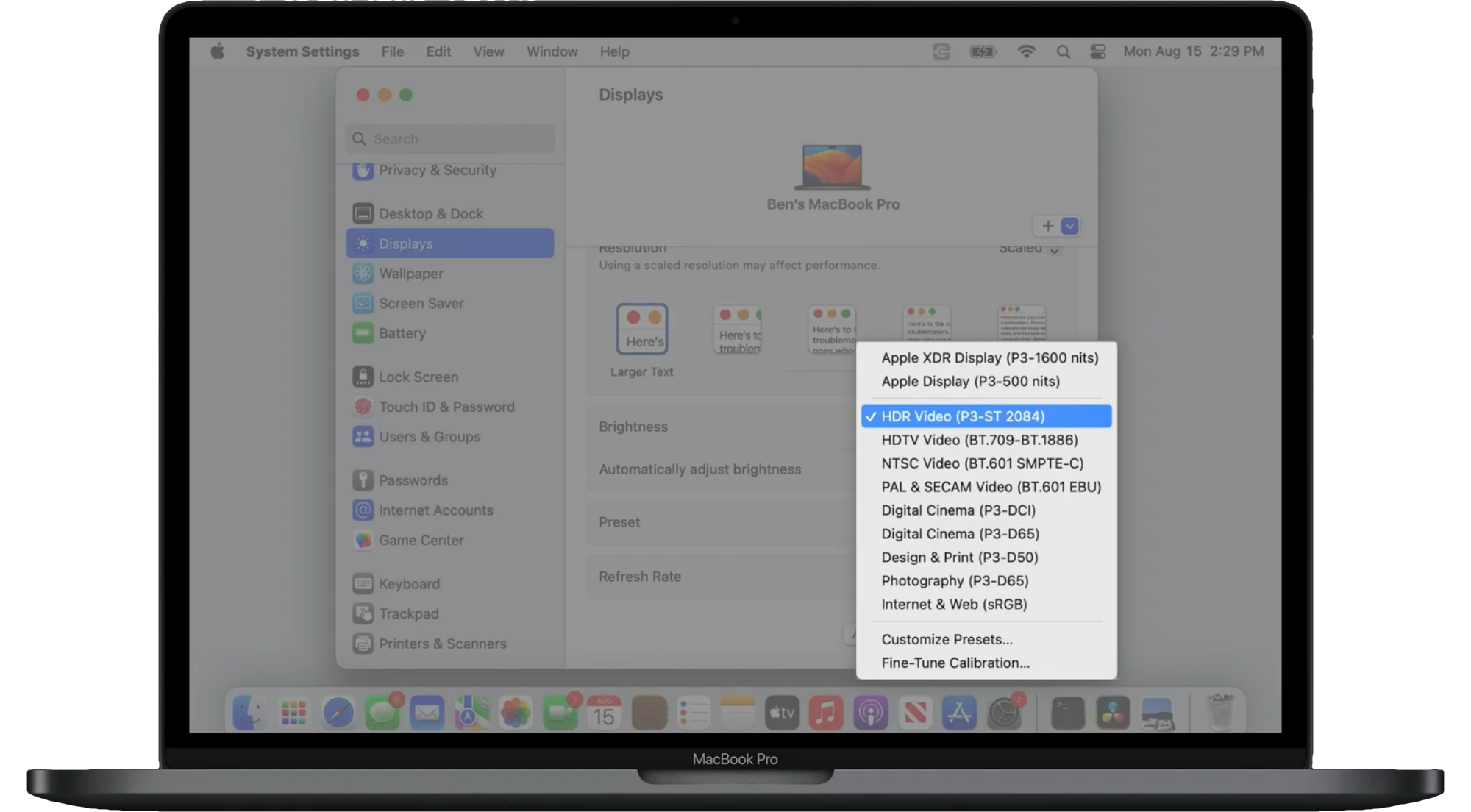1471x812 pixels.
Task: Pick Internet & Web (sRGB) preset
Action: 954,604
